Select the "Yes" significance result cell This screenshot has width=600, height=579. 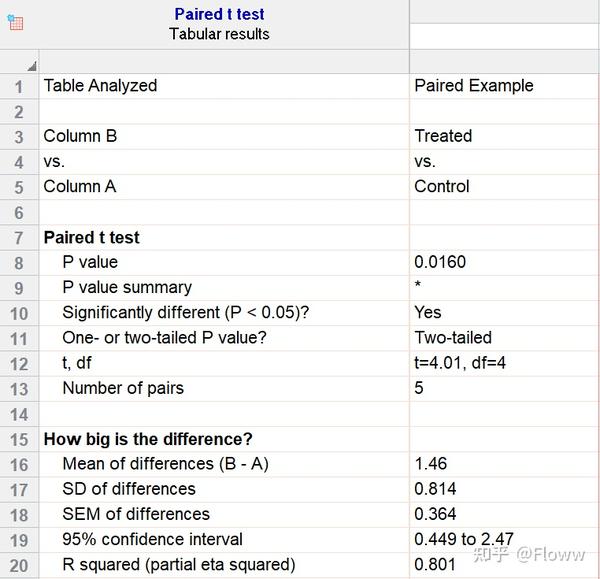pyautogui.click(x=428, y=312)
